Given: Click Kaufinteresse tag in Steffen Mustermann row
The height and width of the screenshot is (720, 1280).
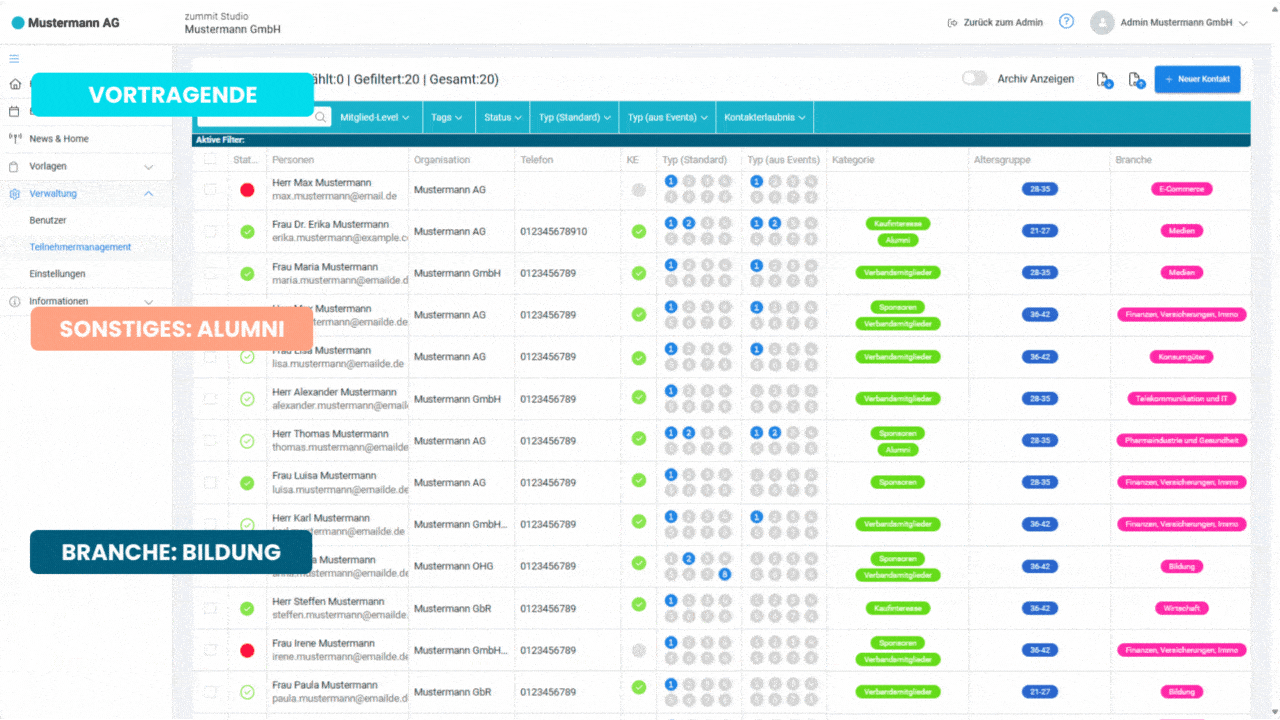Looking at the screenshot, I should 897,608.
